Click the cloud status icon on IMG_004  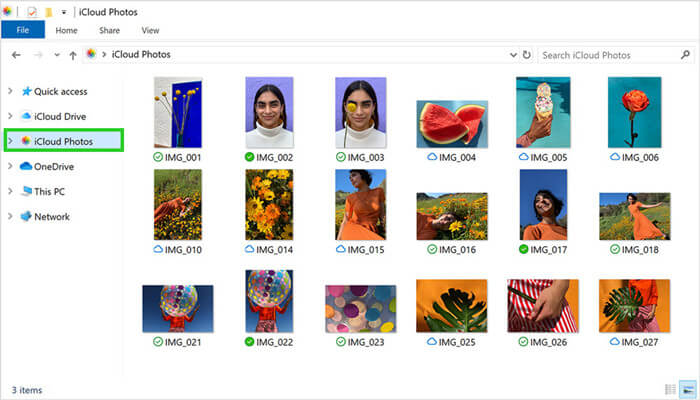pyautogui.click(x=432, y=158)
